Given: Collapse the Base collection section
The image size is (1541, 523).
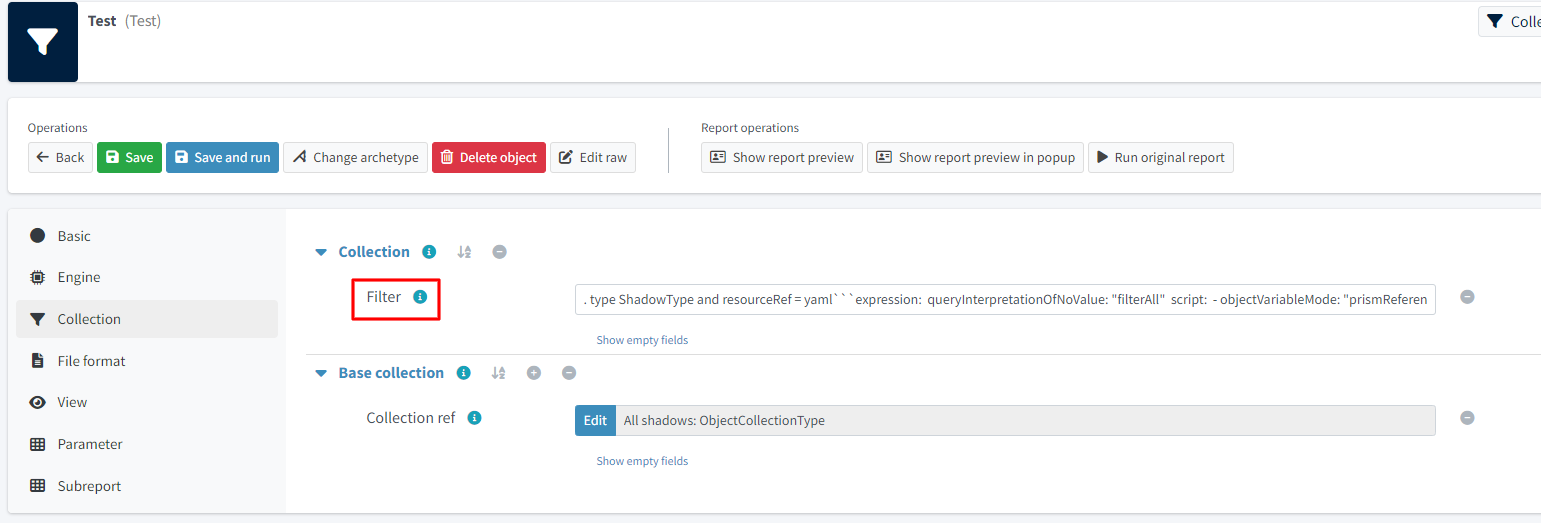Looking at the screenshot, I should (x=321, y=373).
